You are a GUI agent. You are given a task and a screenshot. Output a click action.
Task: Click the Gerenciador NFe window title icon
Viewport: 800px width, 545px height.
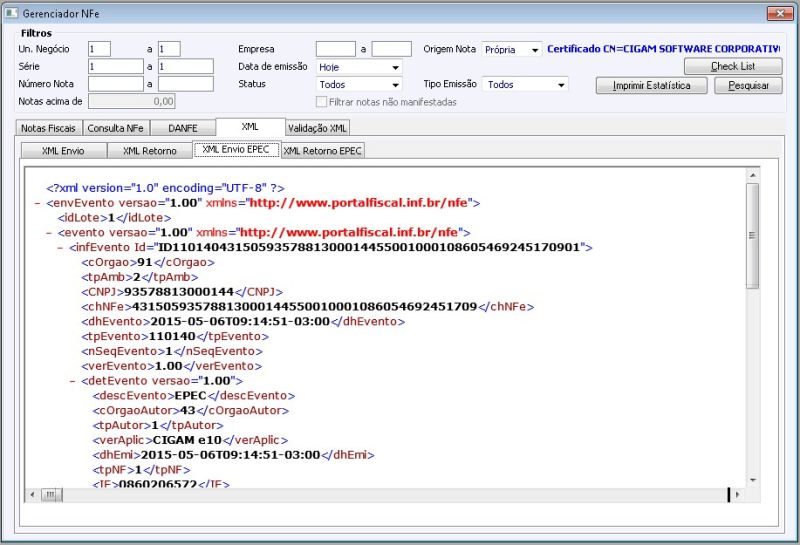point(11,13)
